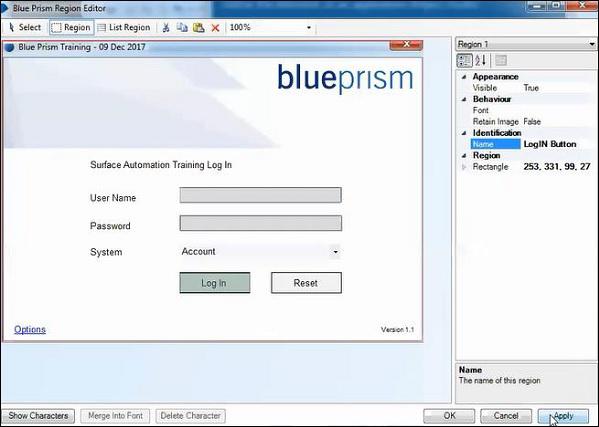Screen dimensions: 599x427
Task: Collapse the Behaviour category
Action: coord(464,99)
